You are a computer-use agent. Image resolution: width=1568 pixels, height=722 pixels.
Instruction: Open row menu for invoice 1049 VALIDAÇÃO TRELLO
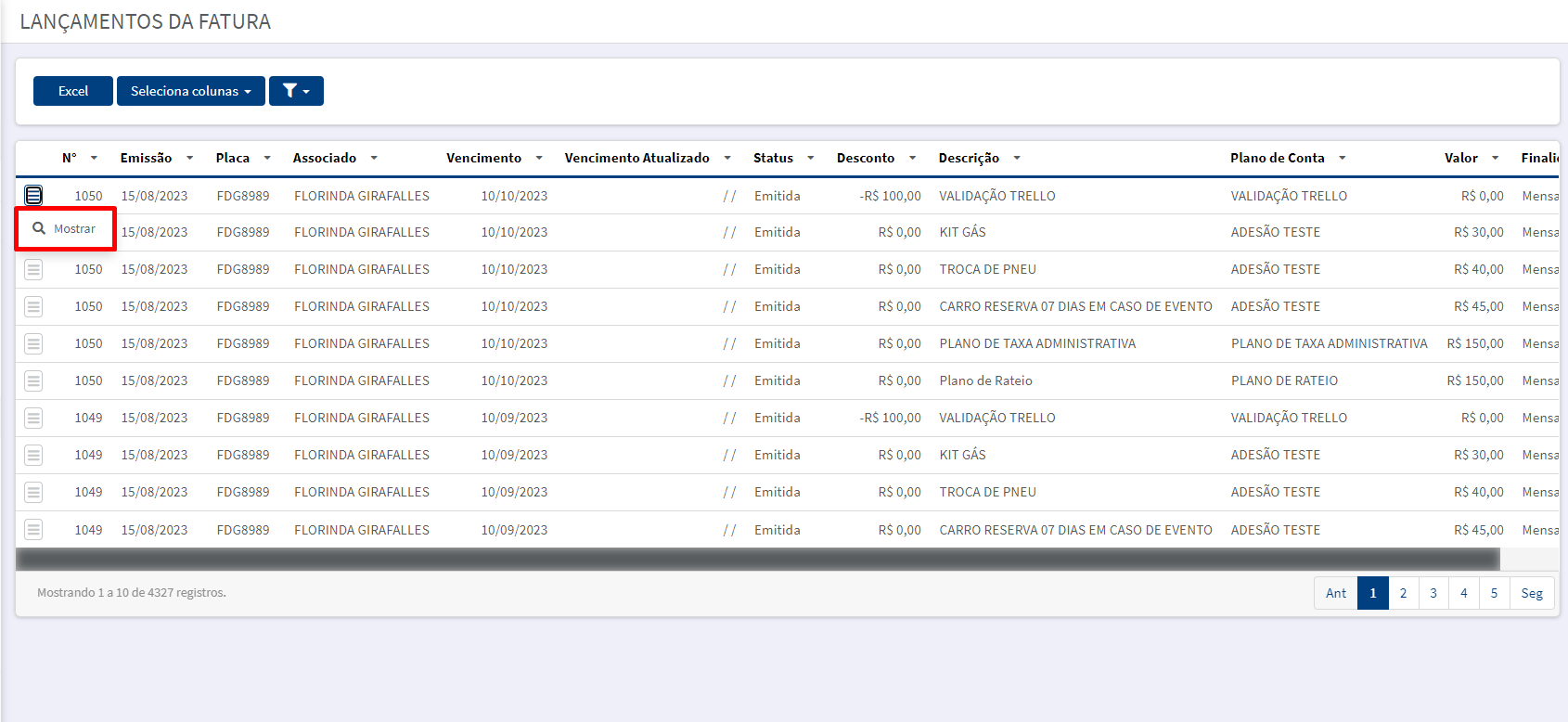coord(33,418)
